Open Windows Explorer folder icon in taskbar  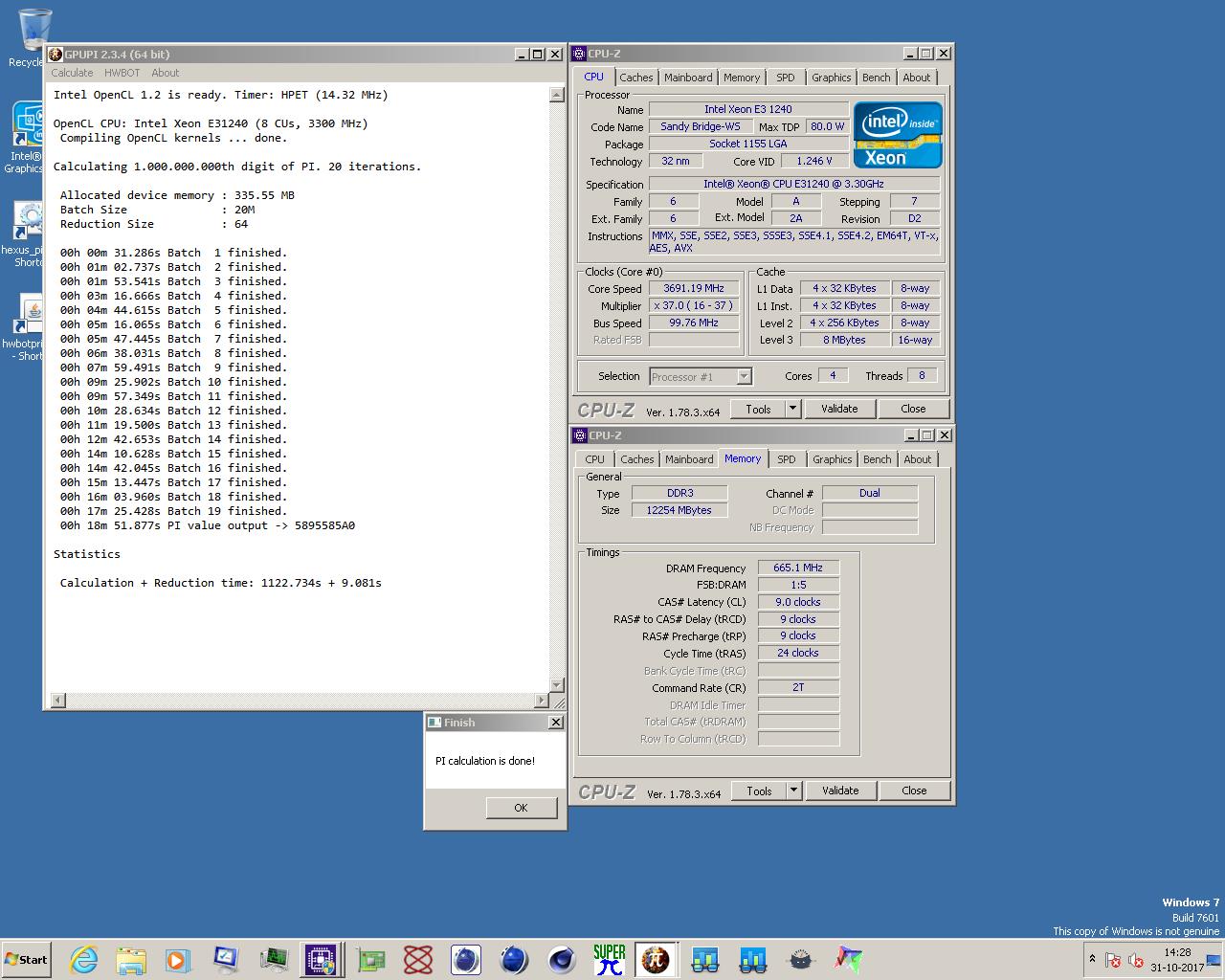coord(131,959)
